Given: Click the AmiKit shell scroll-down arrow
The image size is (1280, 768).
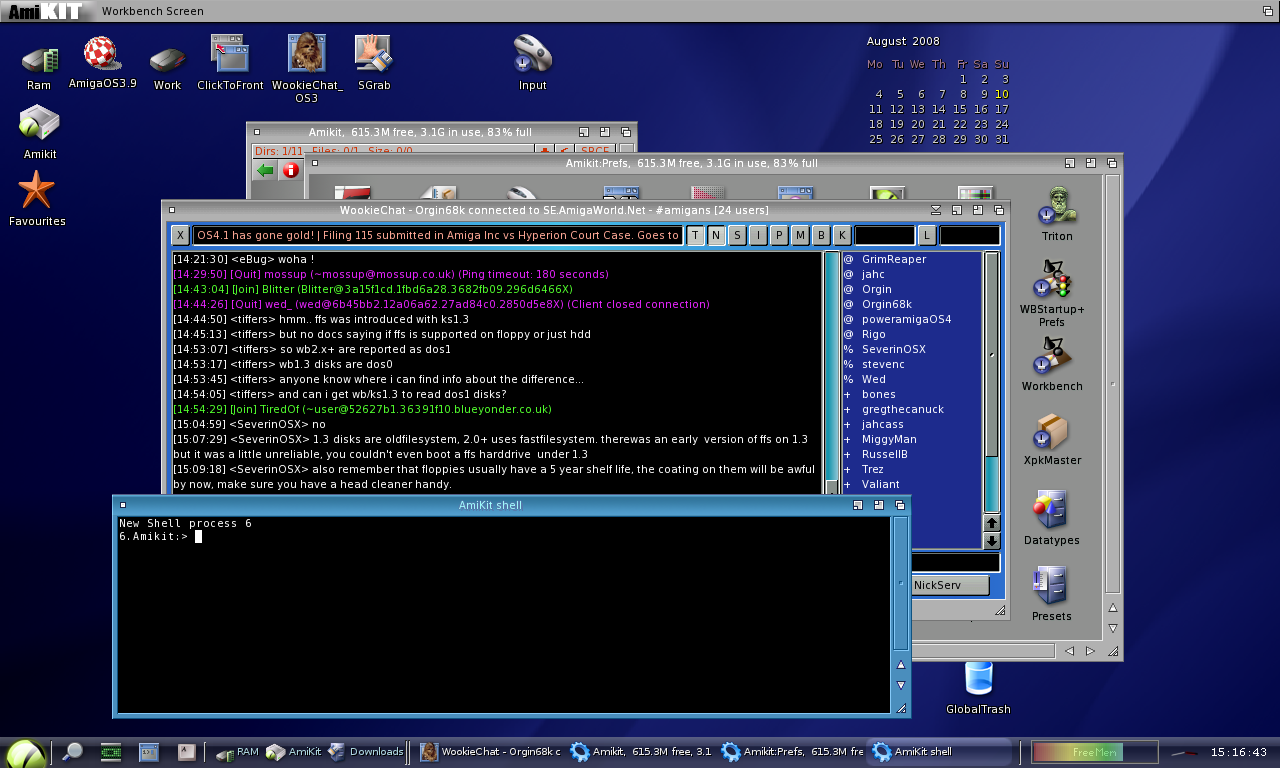Looking at the screenshot, I should (901, 685).
